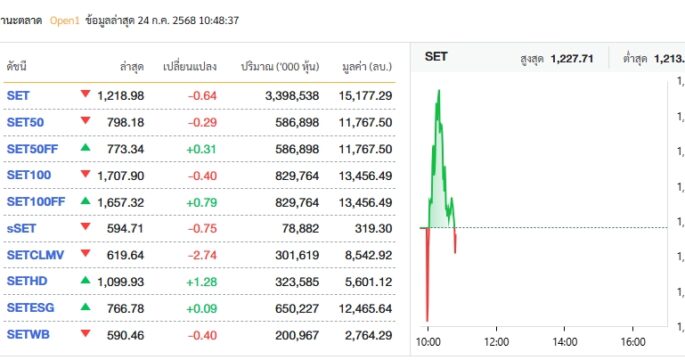
Task: Open the SETHD index link
Action: [27, 281]
